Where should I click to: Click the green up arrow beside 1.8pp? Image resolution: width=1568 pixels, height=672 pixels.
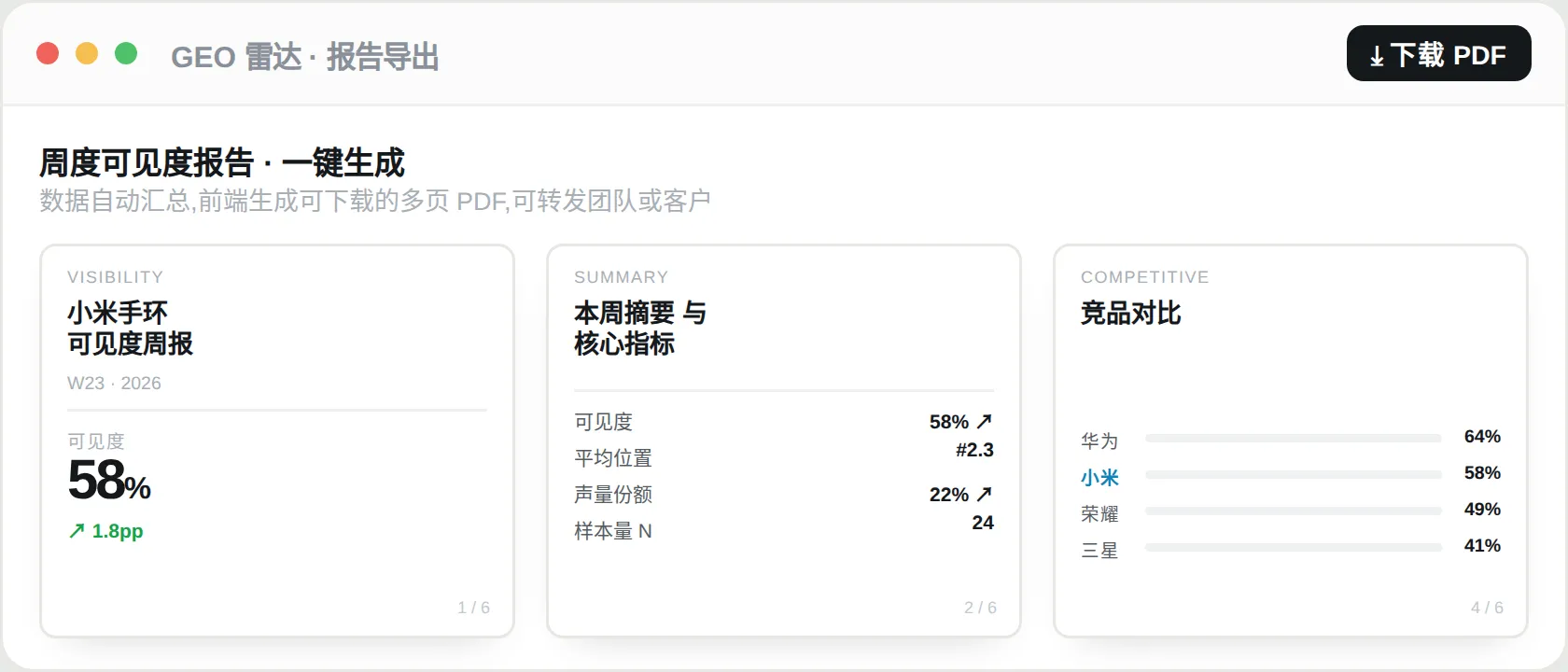pos(77,531)
